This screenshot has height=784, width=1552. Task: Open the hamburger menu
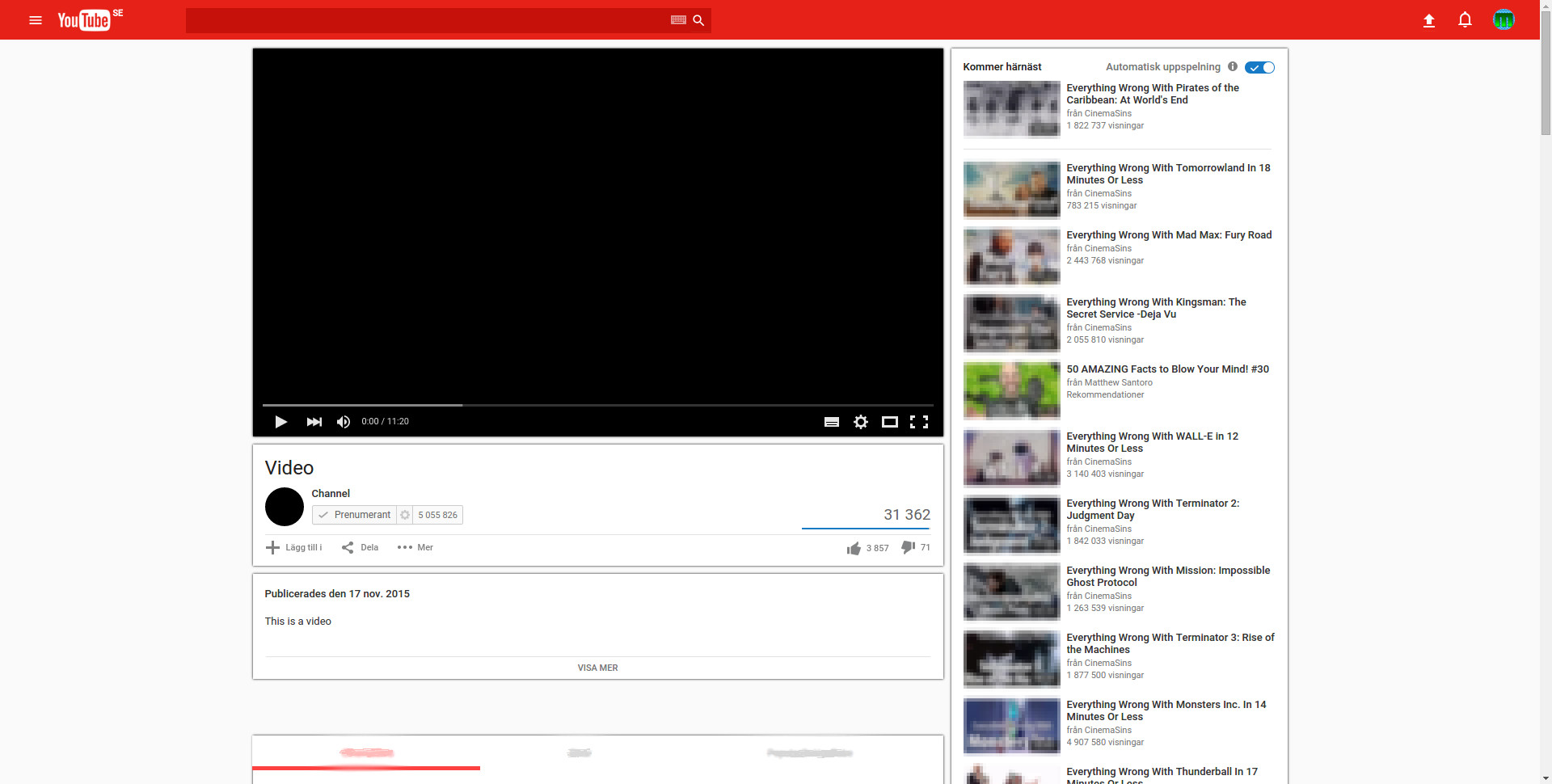(36, 20)
